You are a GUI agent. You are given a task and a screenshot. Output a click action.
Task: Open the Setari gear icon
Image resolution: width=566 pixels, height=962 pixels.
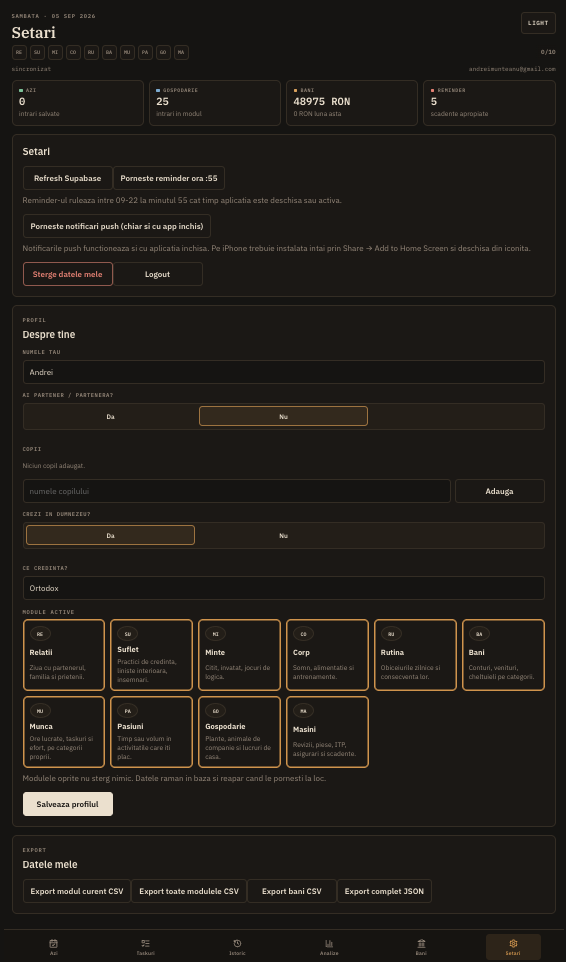click(x=513, y=943)
